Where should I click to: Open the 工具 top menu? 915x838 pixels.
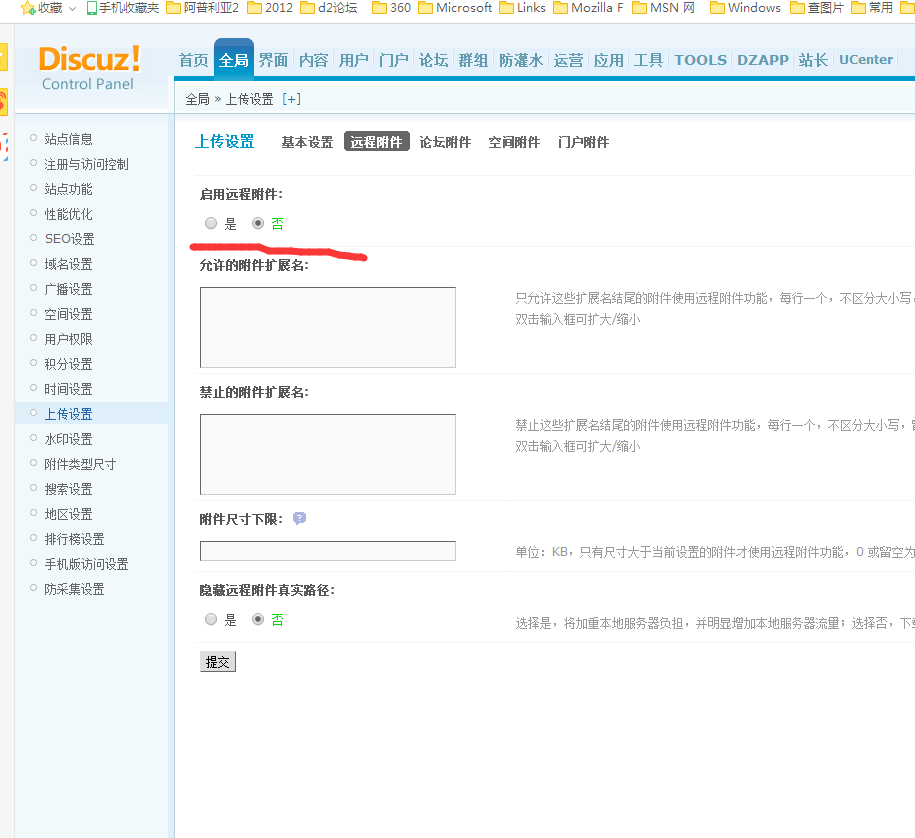(x=648, y=60)
